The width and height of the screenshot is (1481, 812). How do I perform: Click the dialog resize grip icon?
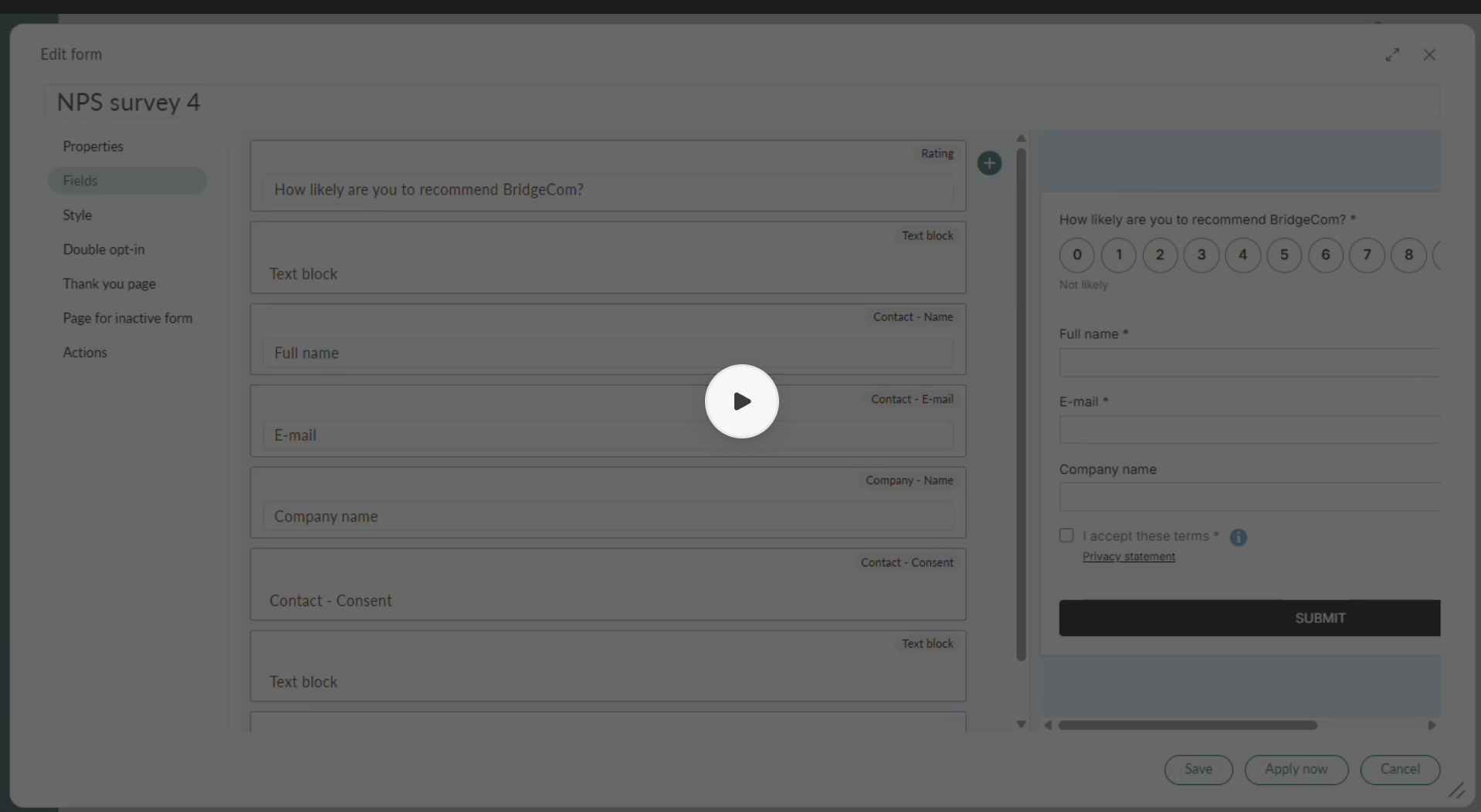1456,790
